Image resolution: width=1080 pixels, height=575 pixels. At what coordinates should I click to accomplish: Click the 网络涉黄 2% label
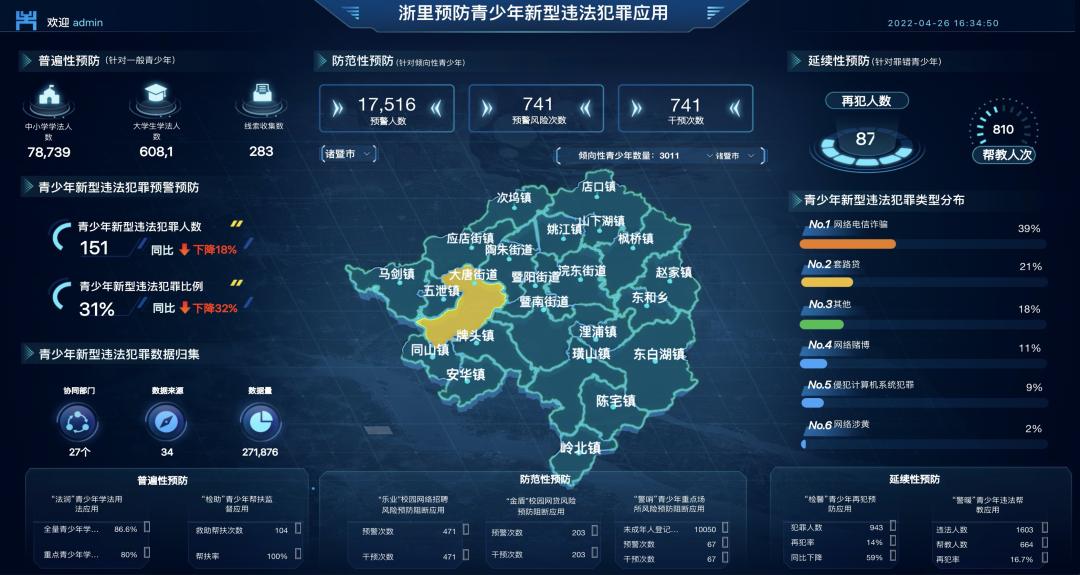point(851,424)
